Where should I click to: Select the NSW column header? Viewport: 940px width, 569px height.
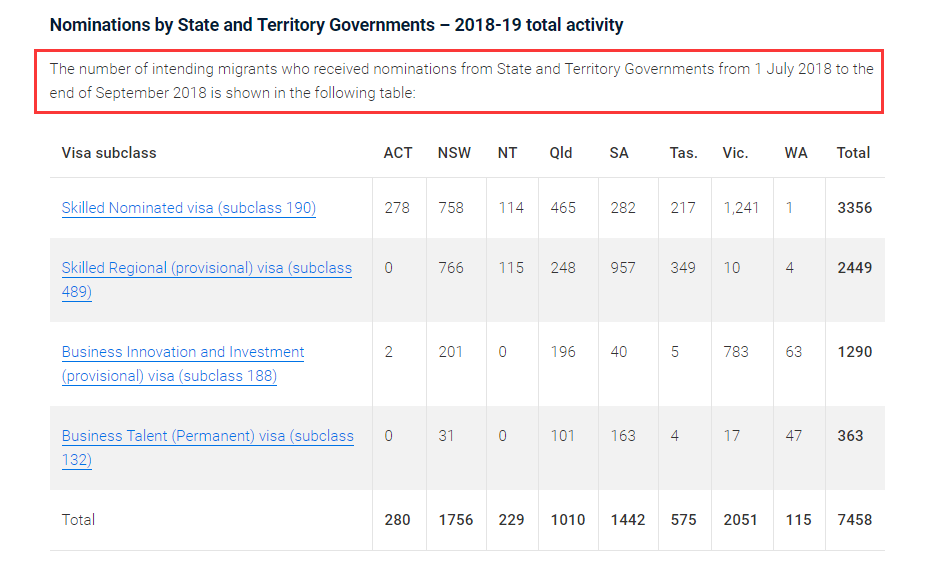pyautogui.click(x=454, y=153)
